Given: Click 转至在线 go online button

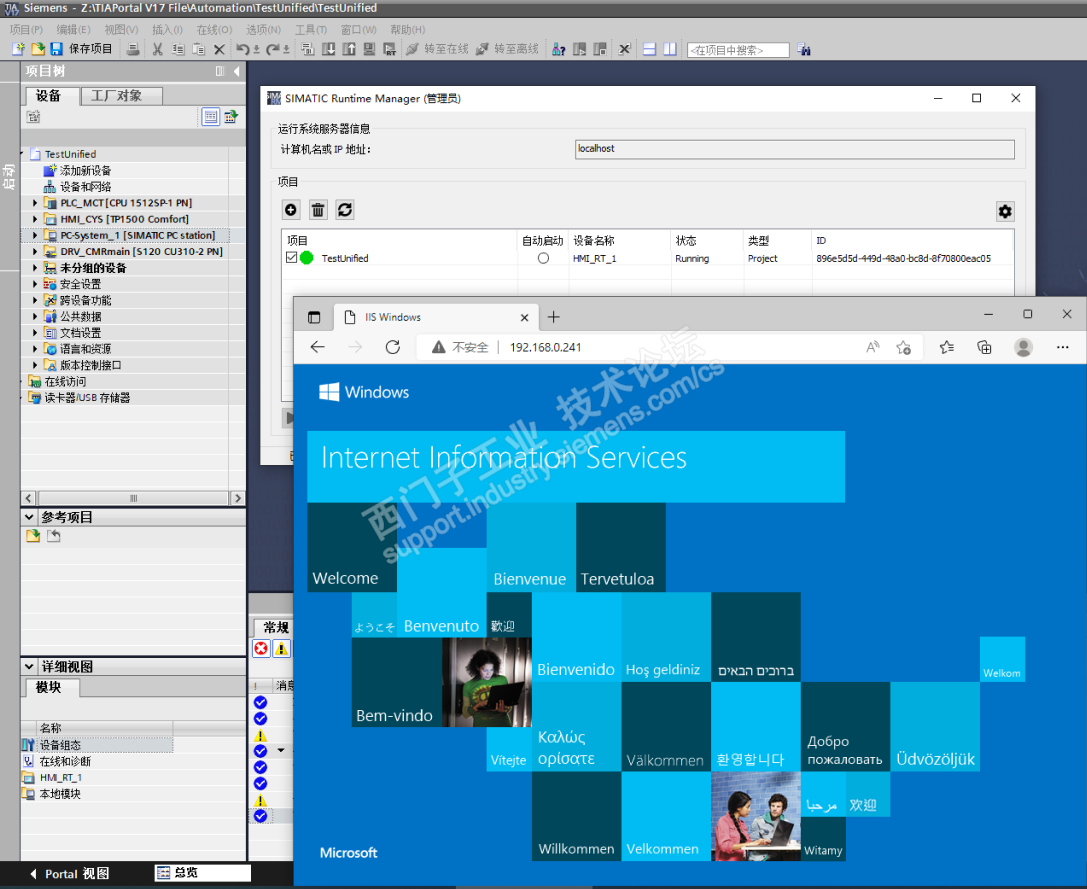Looking at the screenshot, I should 437,49.
